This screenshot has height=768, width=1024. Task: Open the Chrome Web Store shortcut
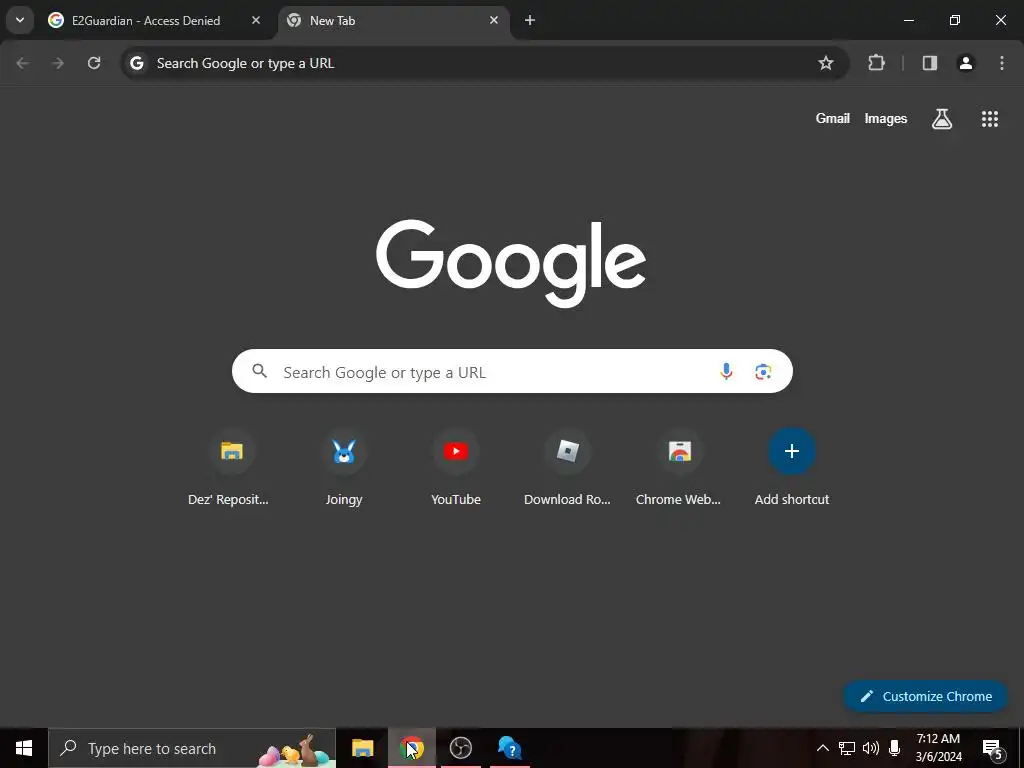pos(679,469)
